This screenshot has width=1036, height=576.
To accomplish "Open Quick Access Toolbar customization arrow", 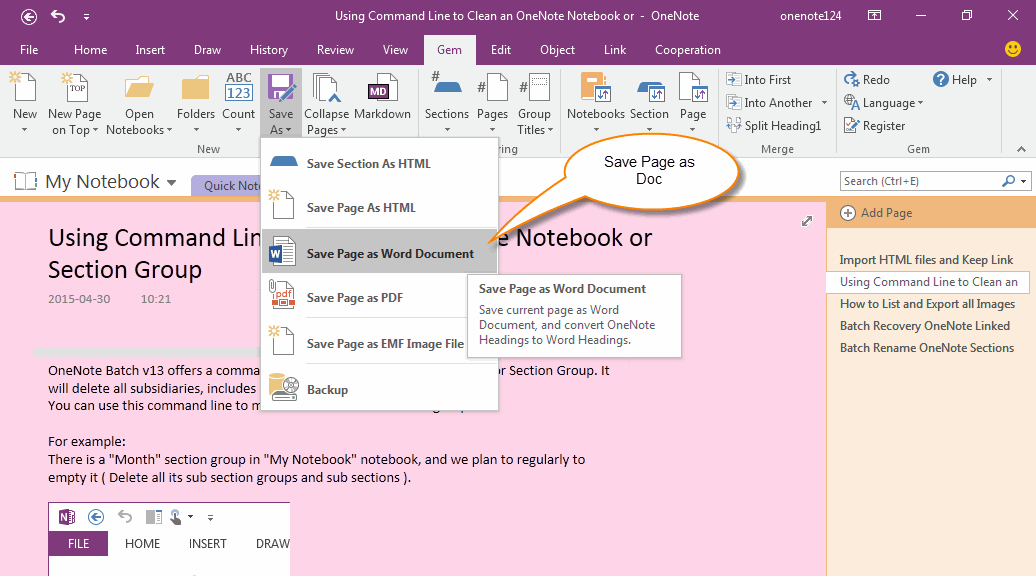I will click(x=86, y=17).
